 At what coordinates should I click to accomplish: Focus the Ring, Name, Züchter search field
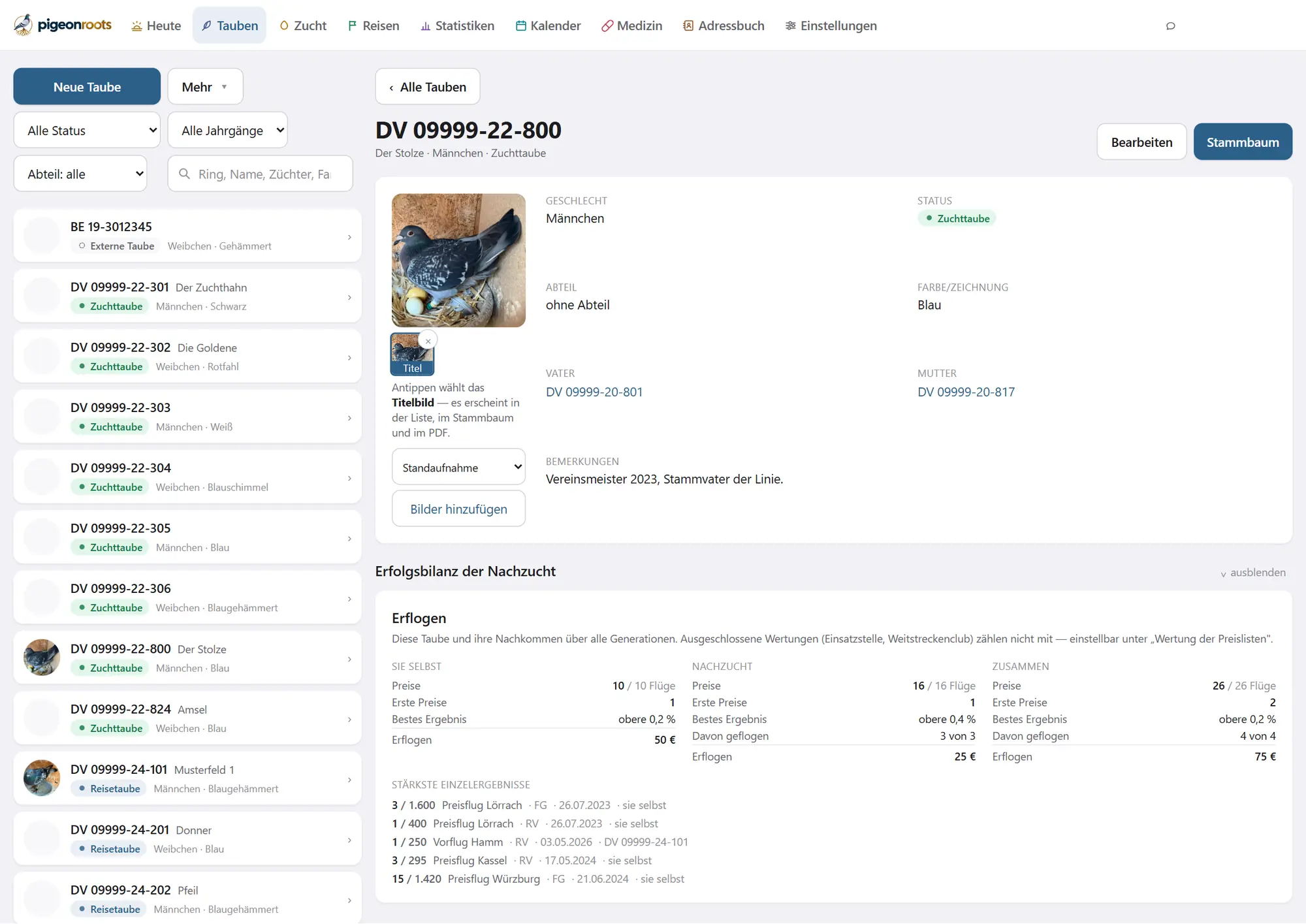(x=261, y=174)
